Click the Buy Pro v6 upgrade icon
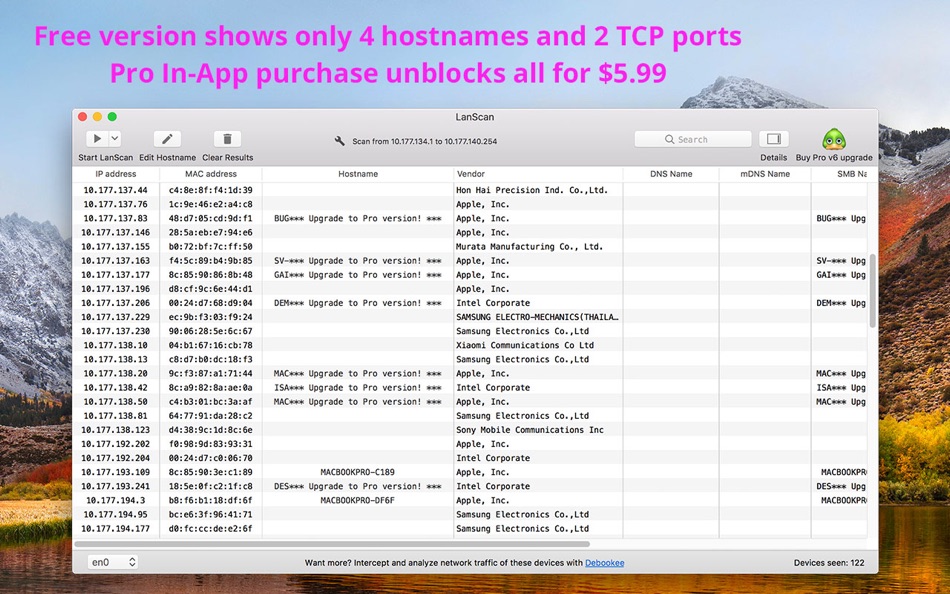The width and height of the screenshot is (950, 594). (834, 139)
